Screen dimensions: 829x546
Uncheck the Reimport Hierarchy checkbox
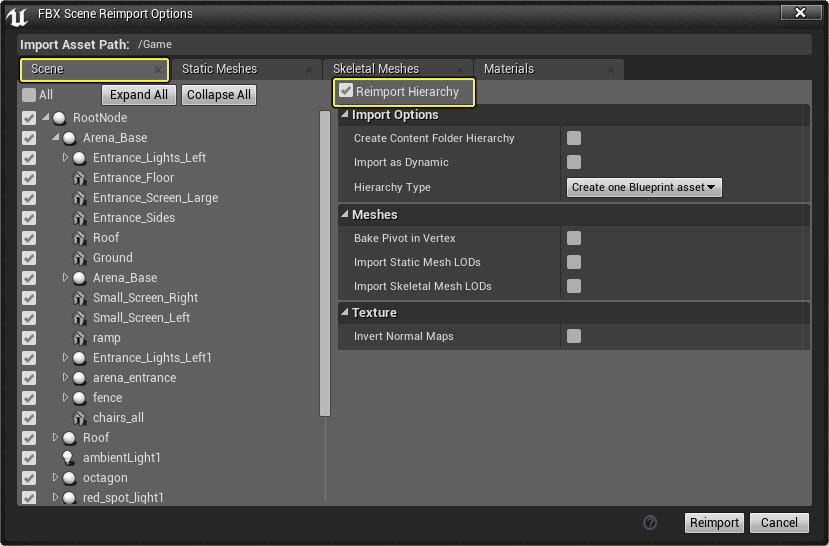346,92
